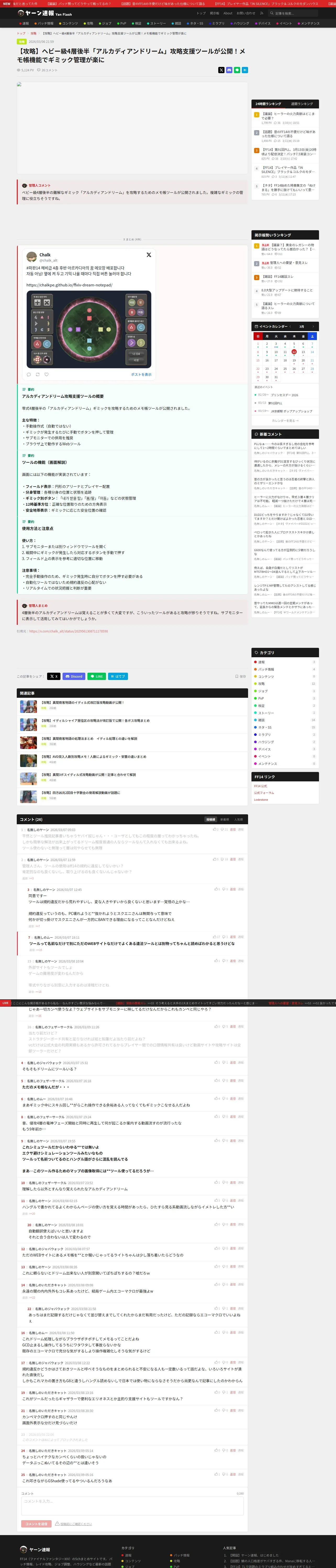The image size is (336, 1568).
Task: Select highlighted date 12 in calendar
Action: tap(294, 352)
